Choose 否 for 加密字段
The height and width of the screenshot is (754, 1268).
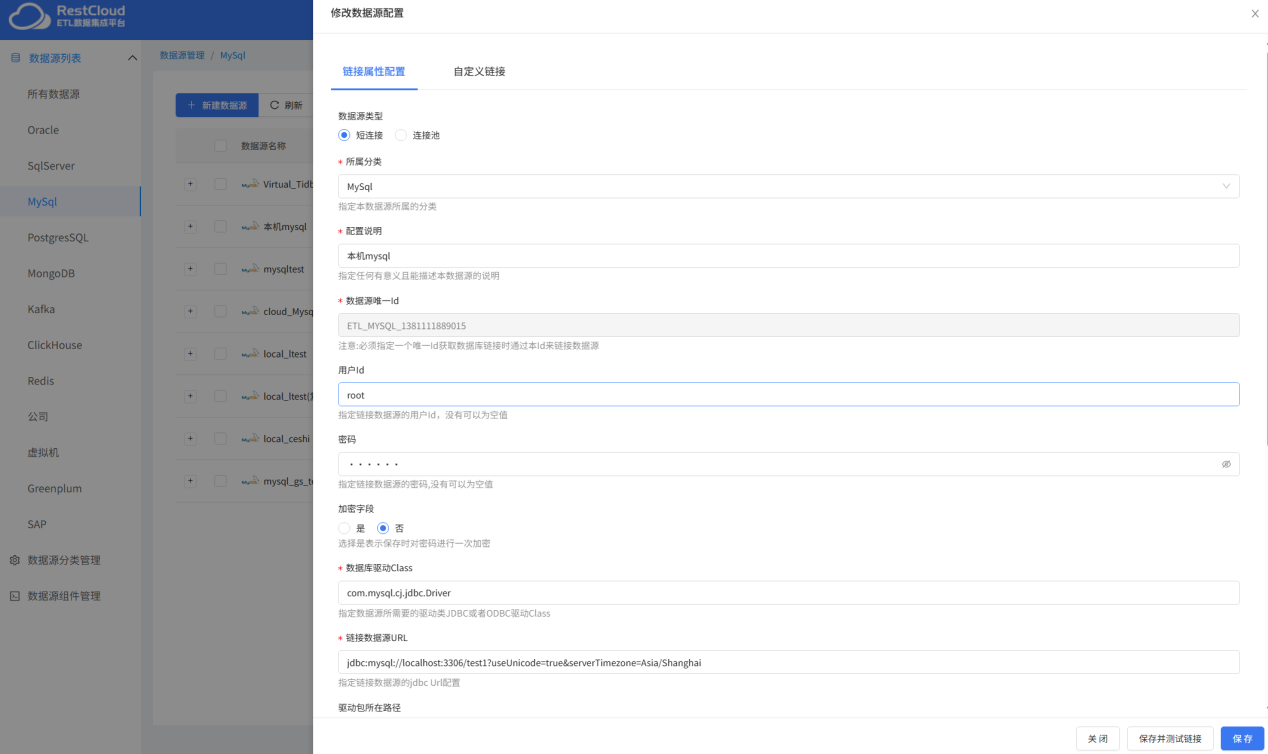[382, 528]
